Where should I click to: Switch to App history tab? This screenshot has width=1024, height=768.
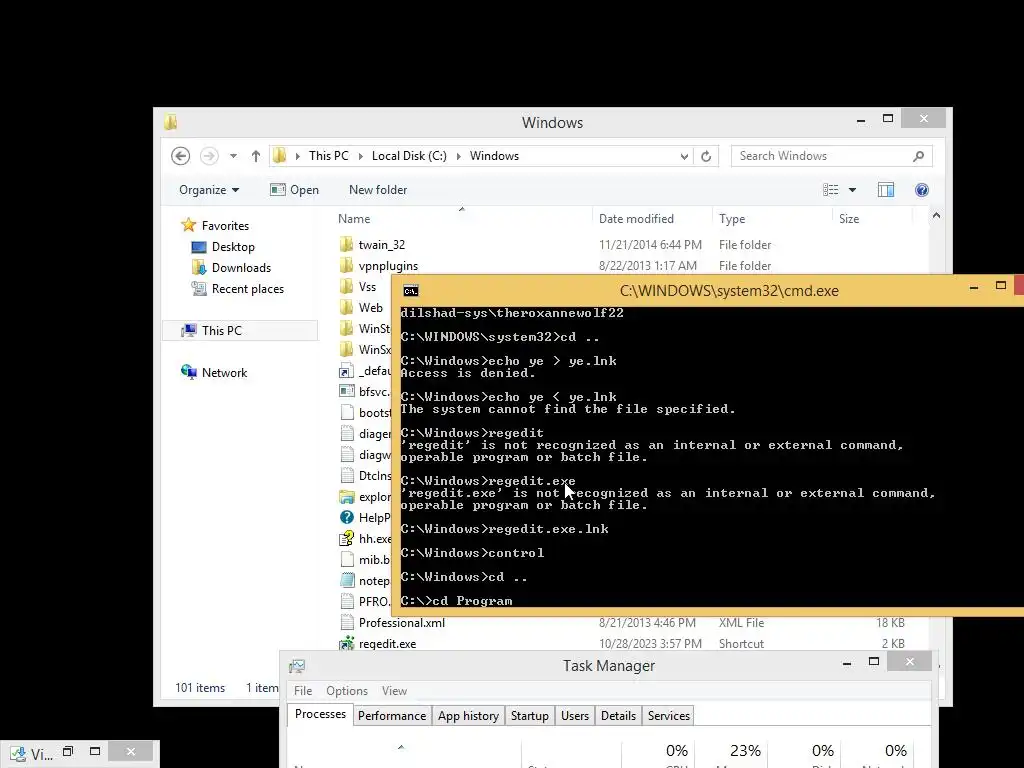click(468, 716)
